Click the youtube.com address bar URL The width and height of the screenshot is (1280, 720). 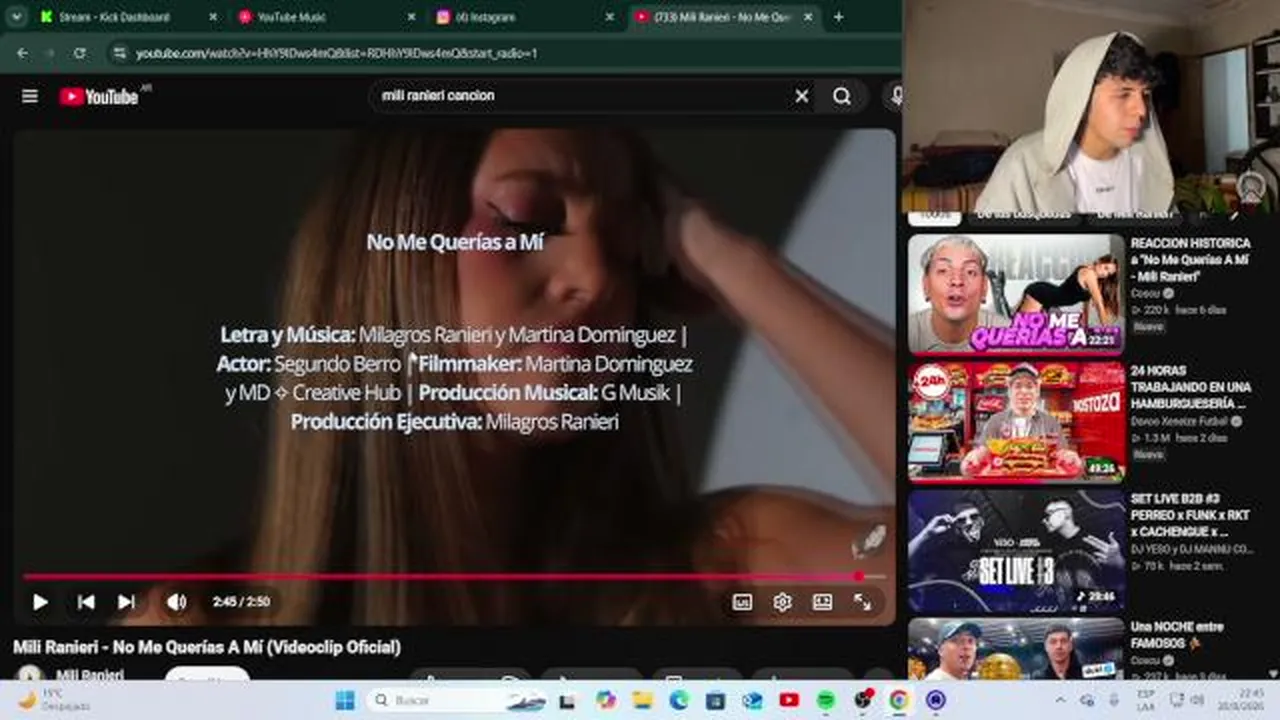pos(336,53)
